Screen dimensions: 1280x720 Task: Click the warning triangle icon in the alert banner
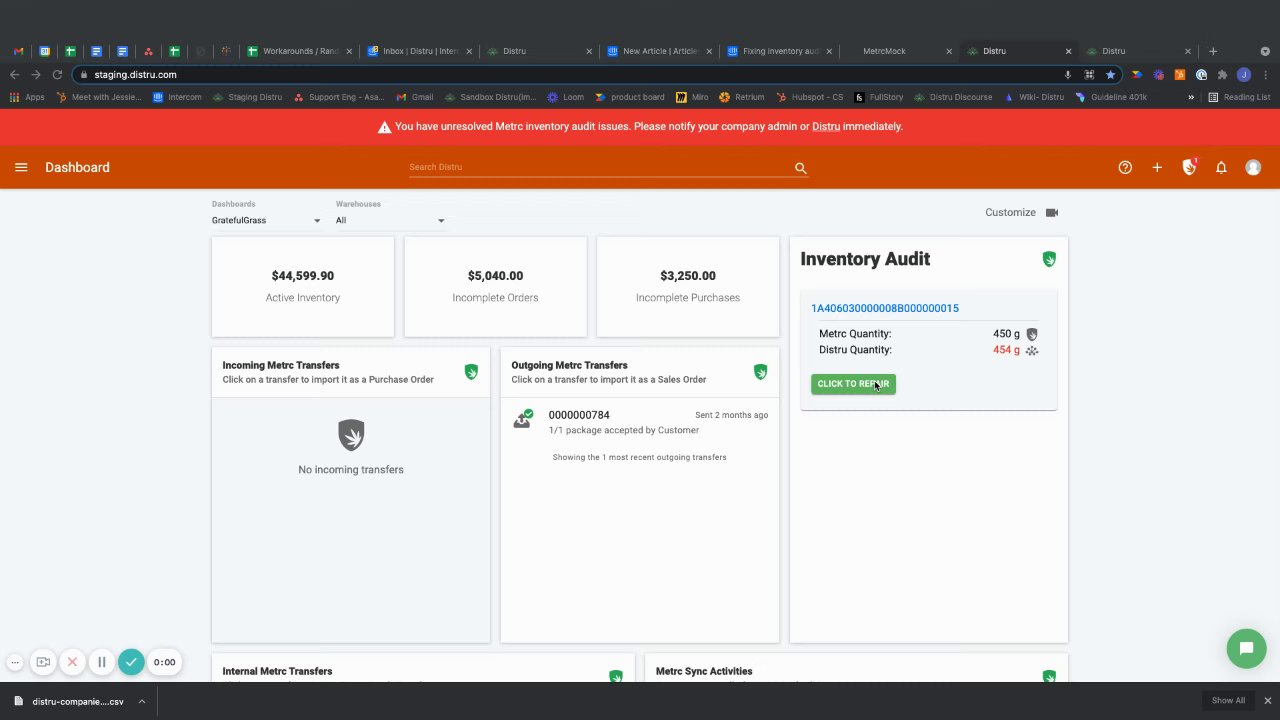pyautogui.click(x=384, y=127)
